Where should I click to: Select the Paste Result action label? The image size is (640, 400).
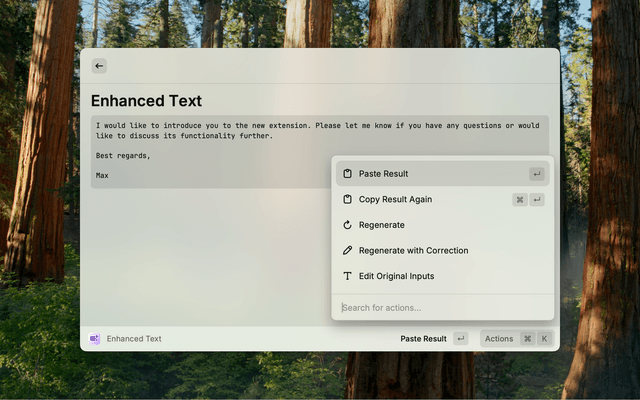coord(383,174)
